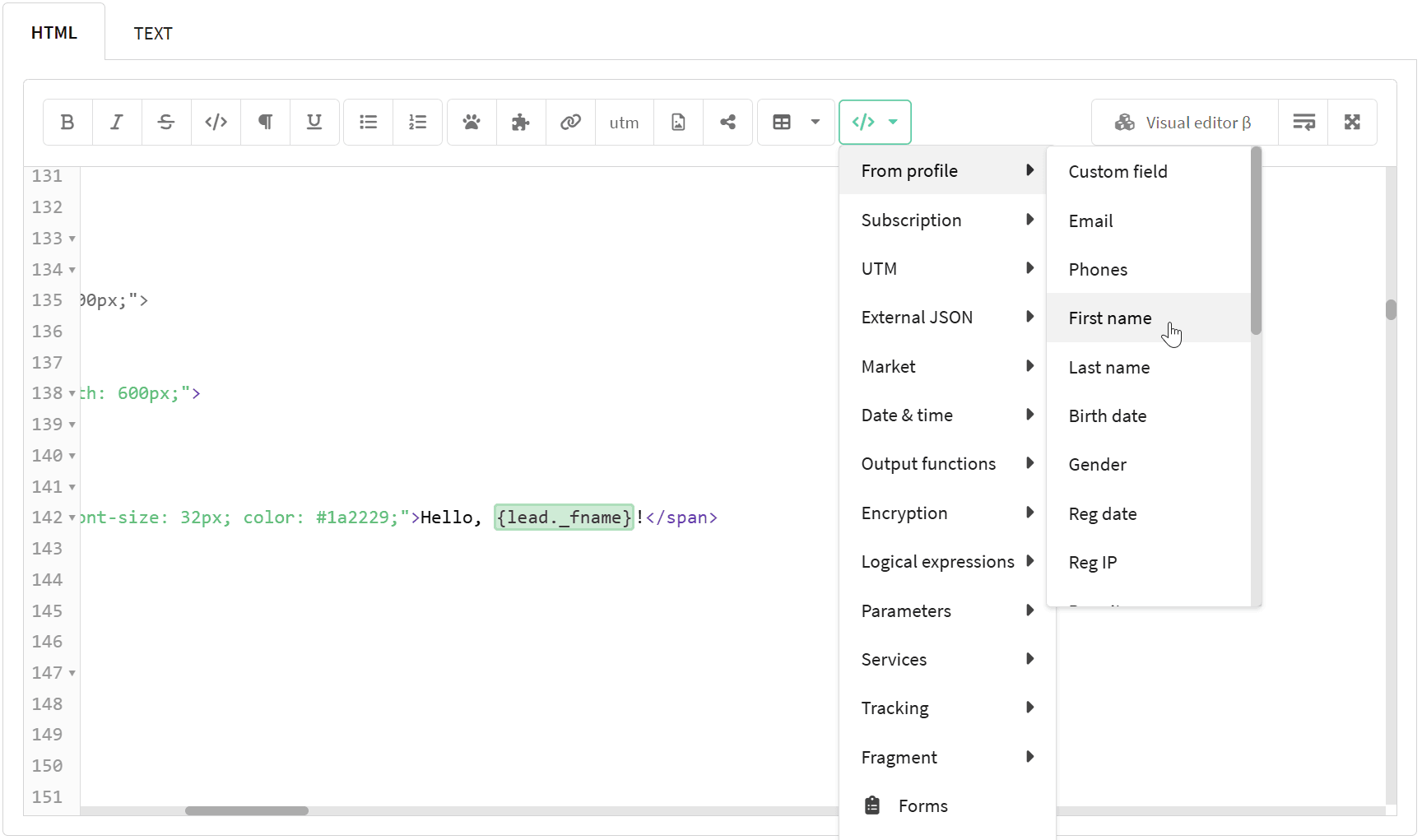This screenshot has height=840, width=1422.
Task: Open table dropdown arrow
Action: coord(816,123)
